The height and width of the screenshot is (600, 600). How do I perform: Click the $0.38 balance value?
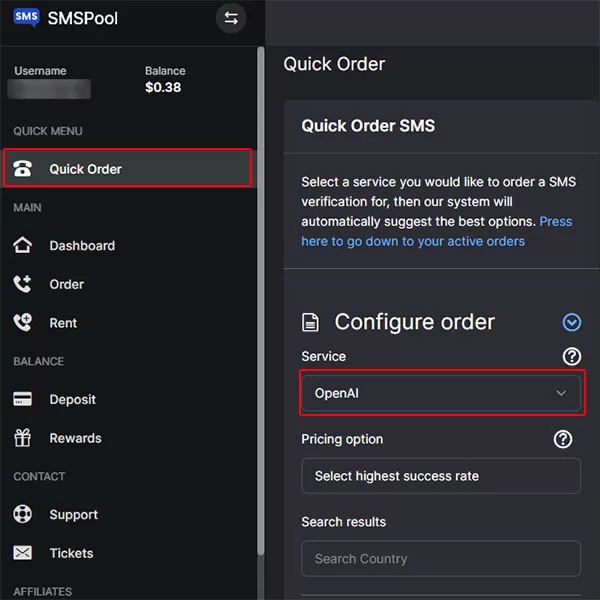coord(163,87)
